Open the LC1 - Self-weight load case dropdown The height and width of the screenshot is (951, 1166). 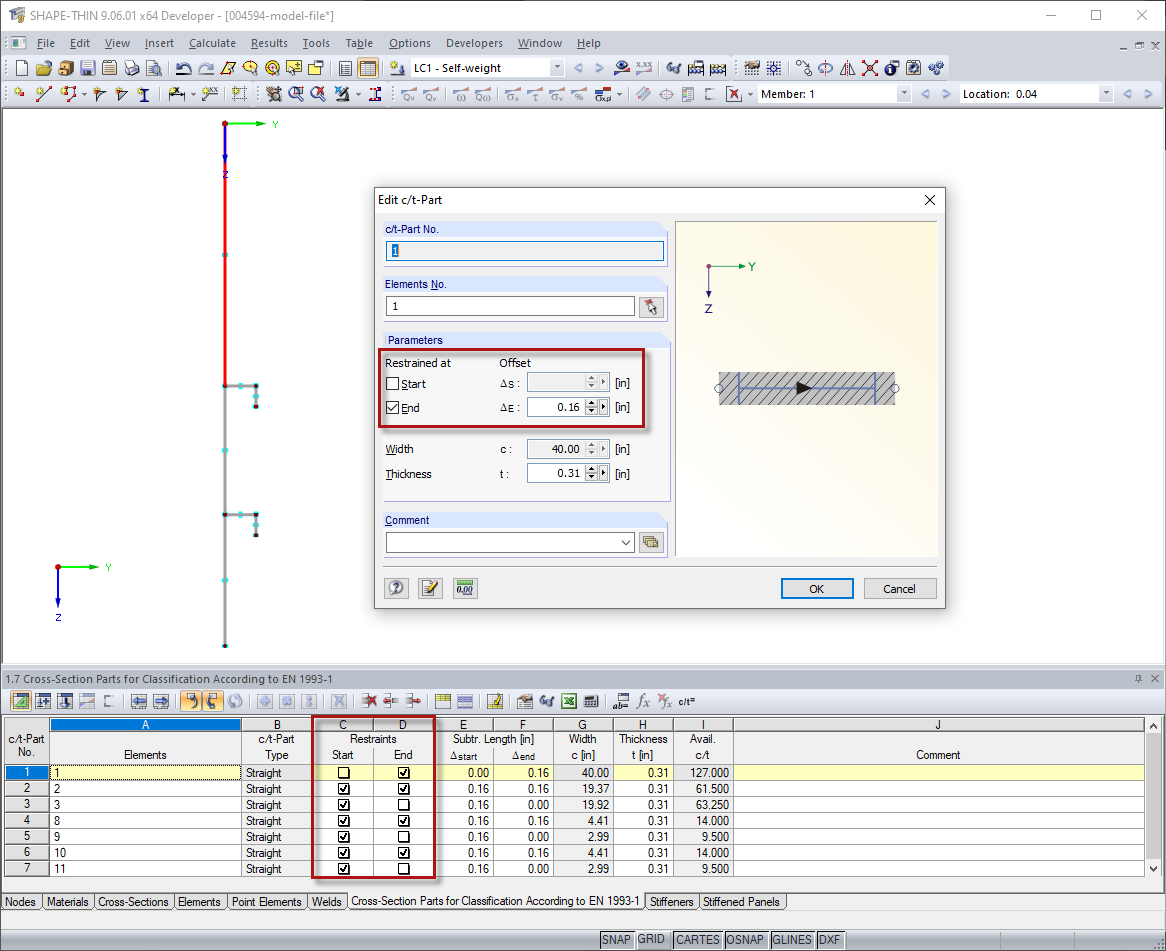[558, 67]
